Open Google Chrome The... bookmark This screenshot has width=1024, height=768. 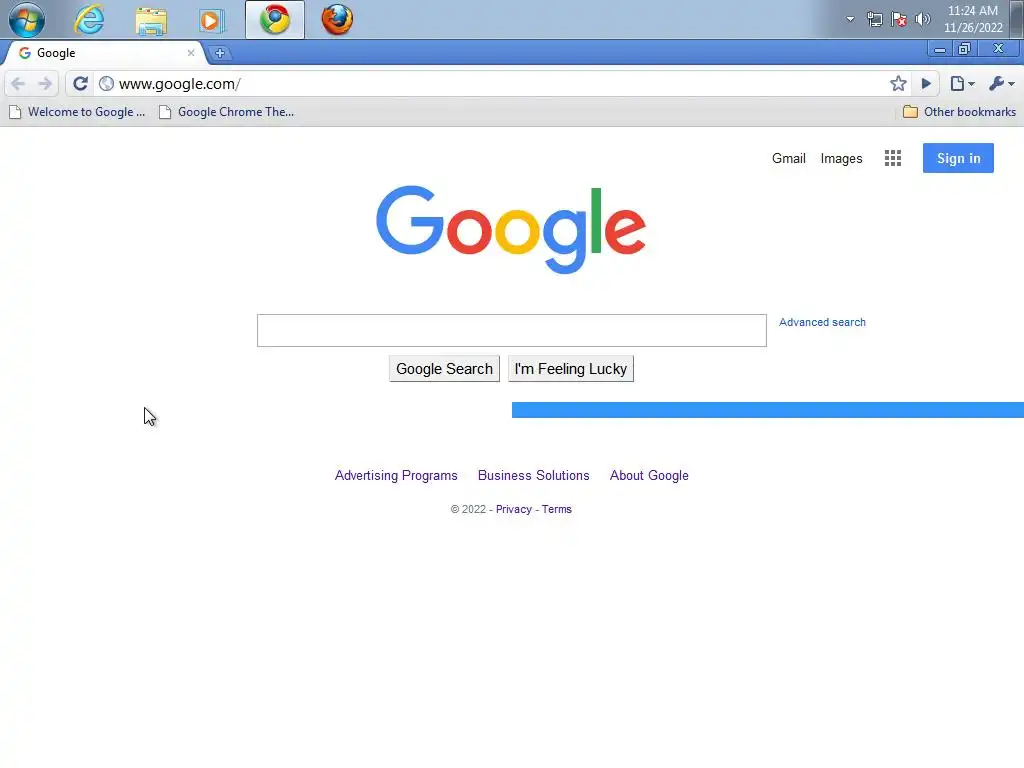coord(227,112)
